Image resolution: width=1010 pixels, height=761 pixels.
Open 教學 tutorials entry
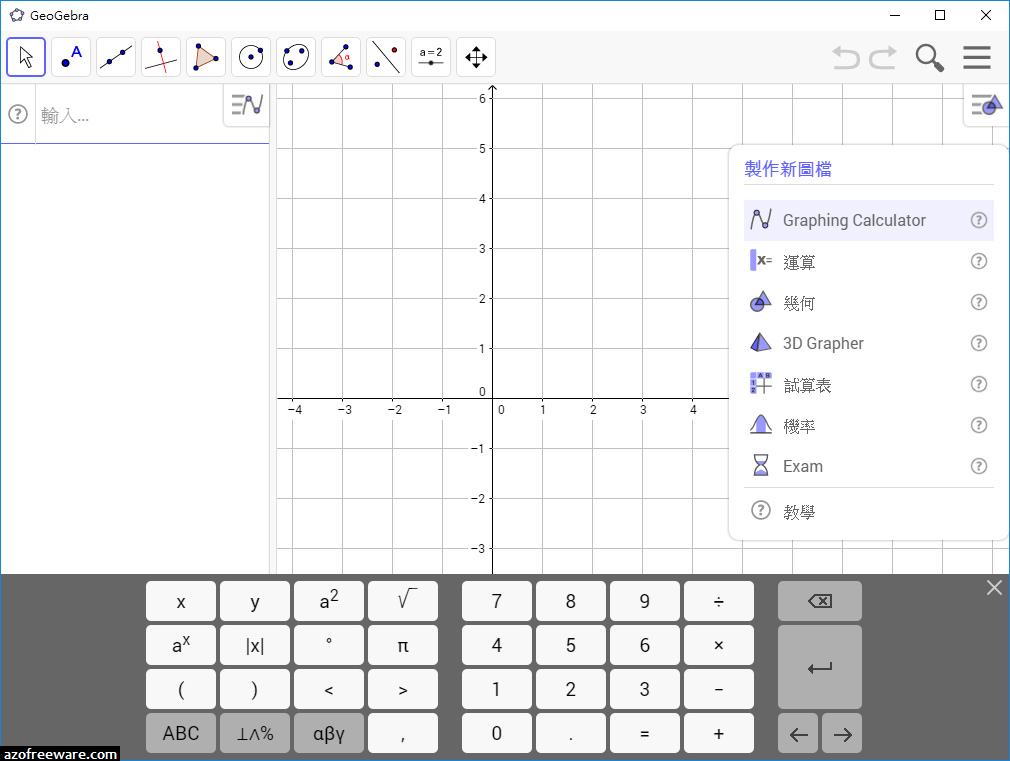(869, 512)
